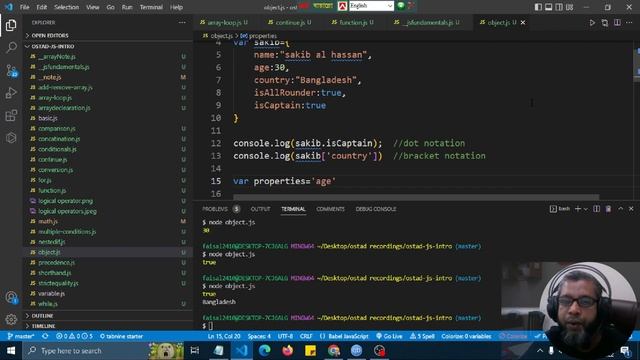Open the File menu

pos(24,7)
